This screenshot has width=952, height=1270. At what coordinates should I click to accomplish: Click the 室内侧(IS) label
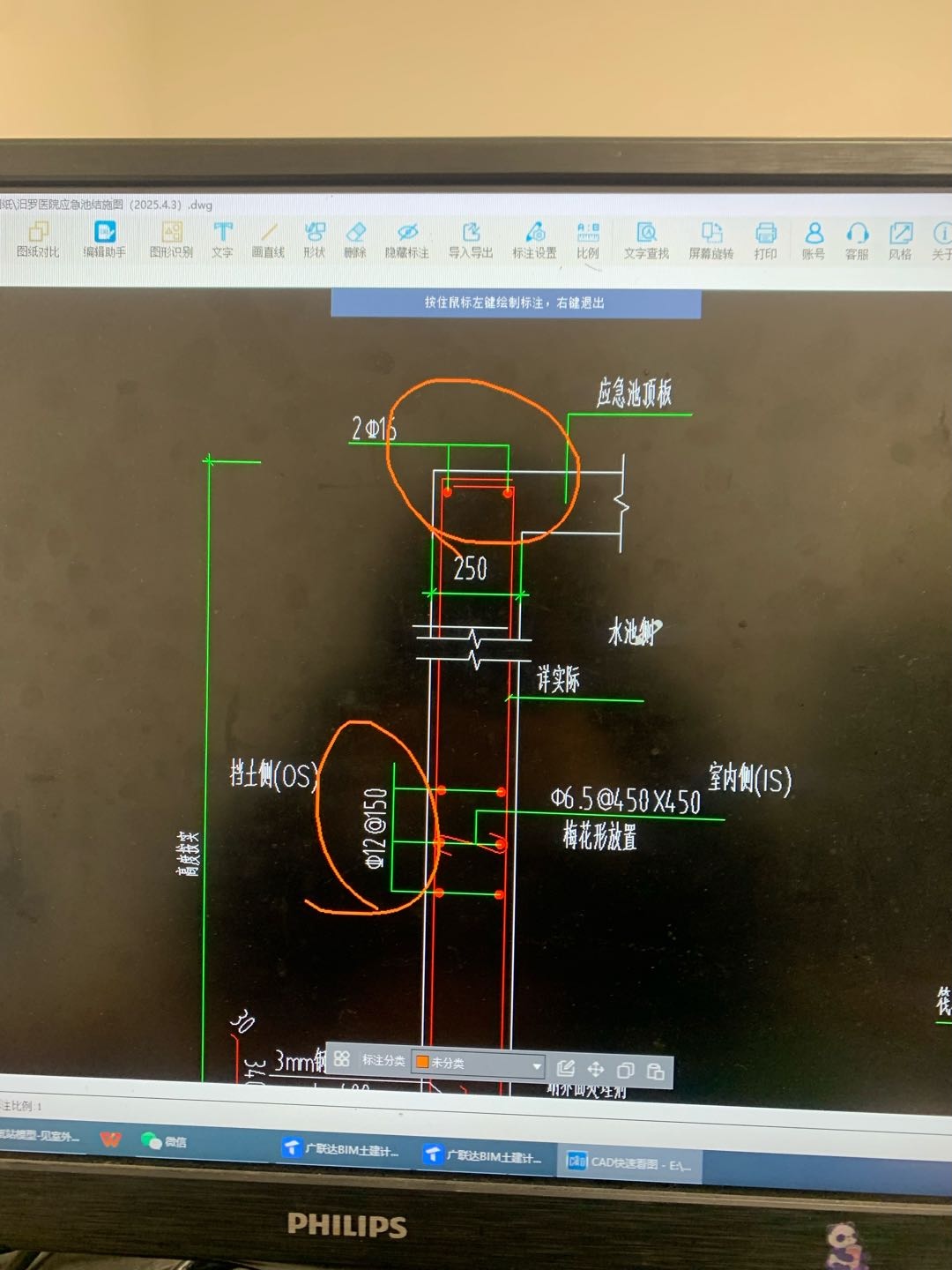coord(750,779)
